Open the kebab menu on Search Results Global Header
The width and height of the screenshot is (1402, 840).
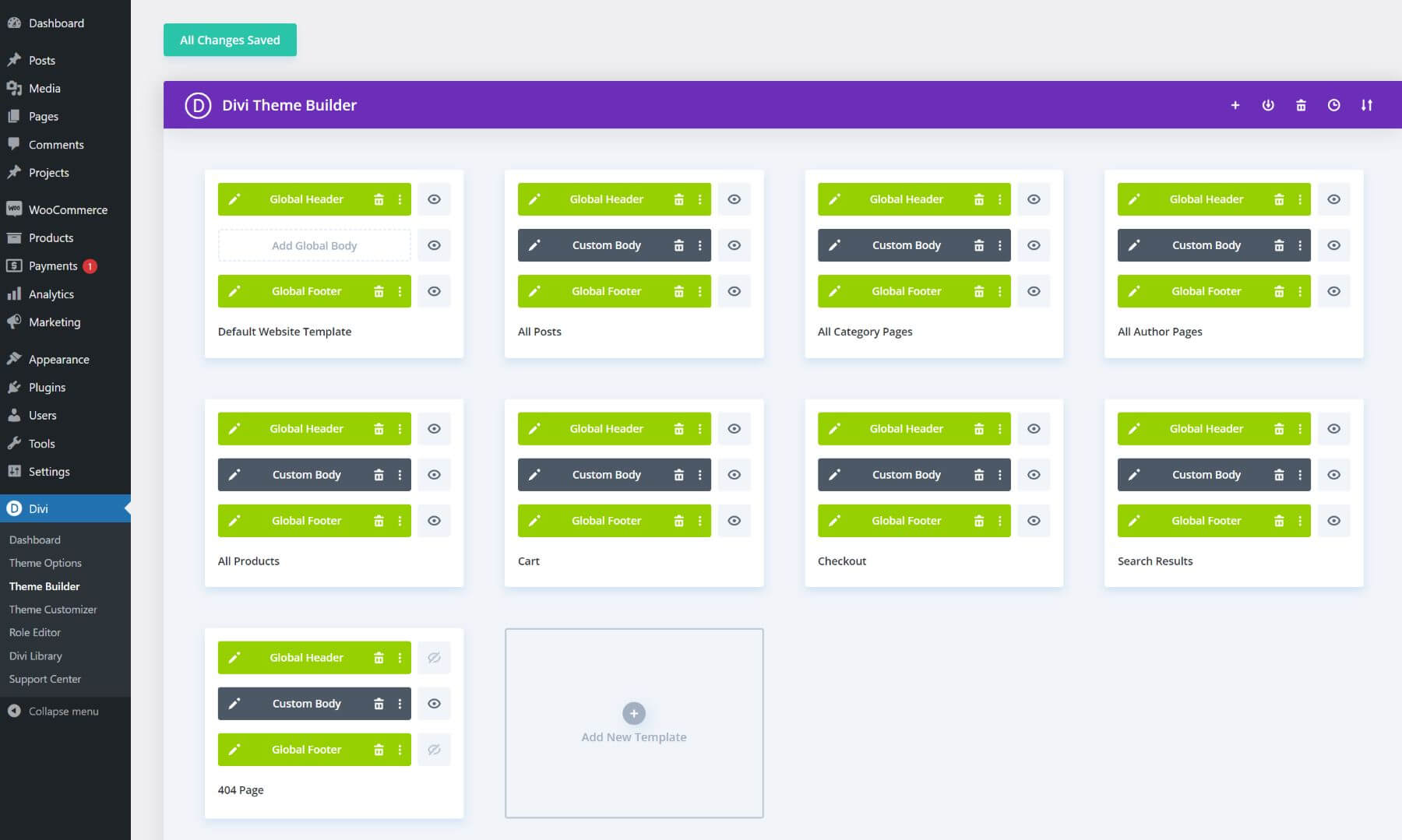(x=1299, y=428)
